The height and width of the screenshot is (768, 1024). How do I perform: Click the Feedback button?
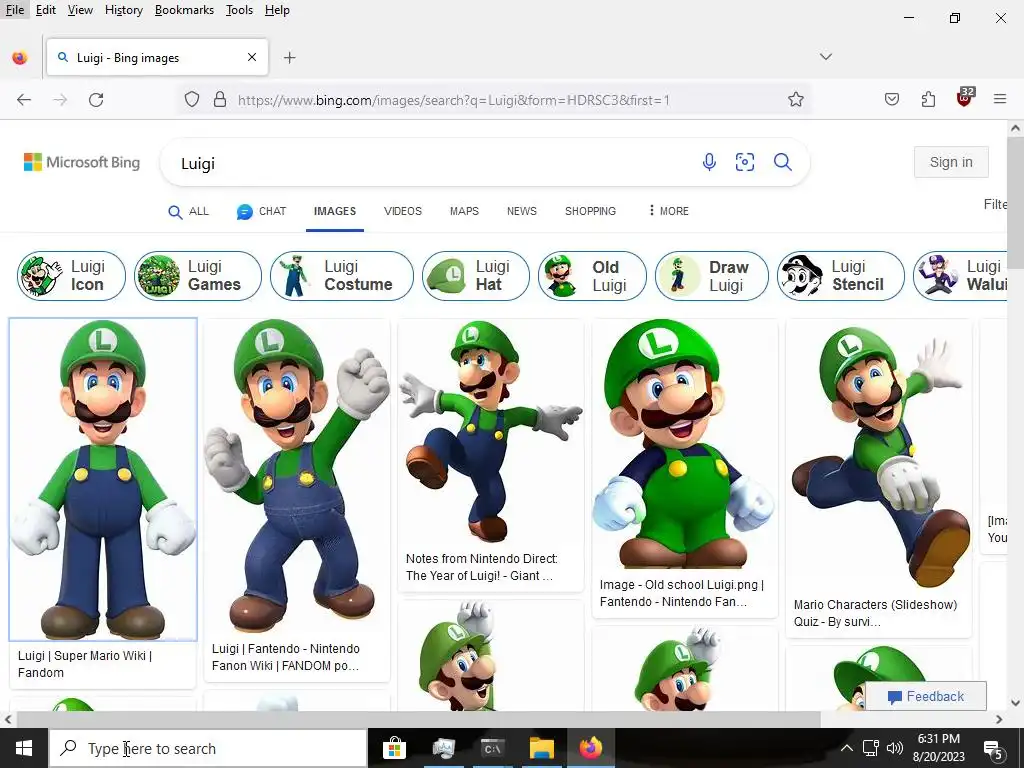(x=926, y=696)
